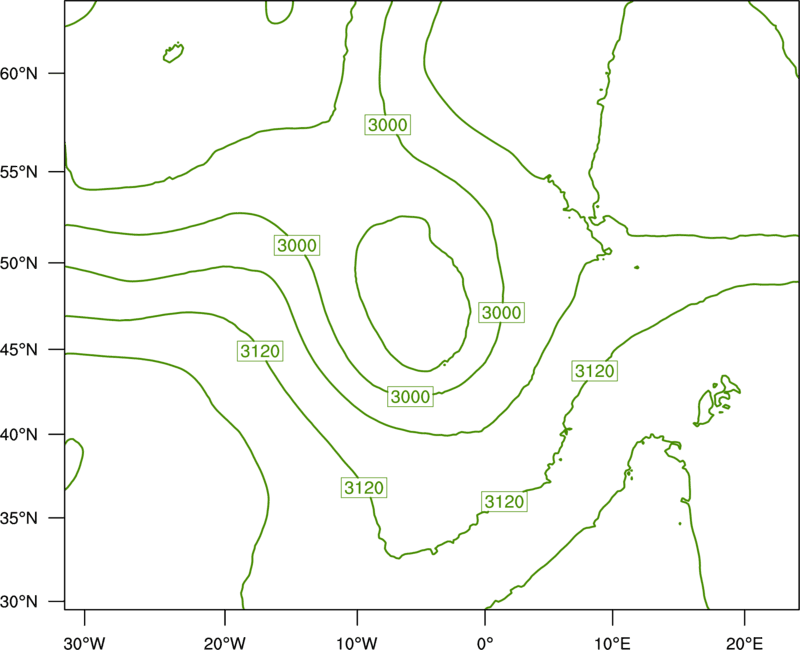
Task: Click the 60°N latitude axis label
Action: click(19, 73)
